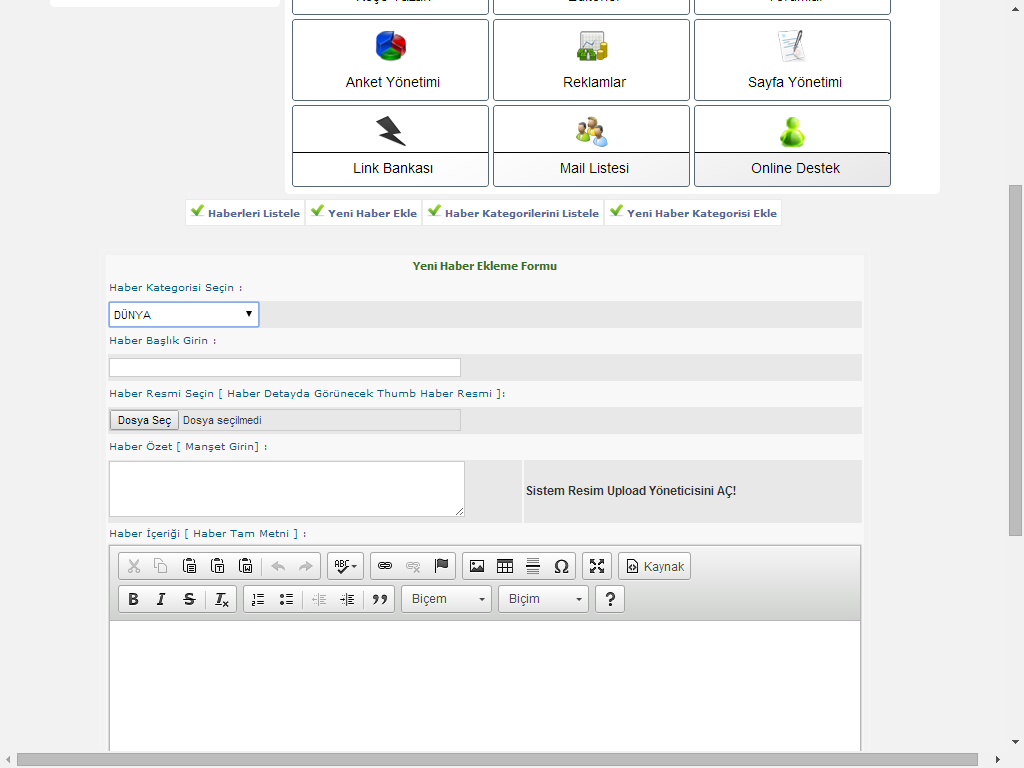Focus the Haber Özet textarea
The height and width of the screenshot is (768, 1024).
[287, 489]
